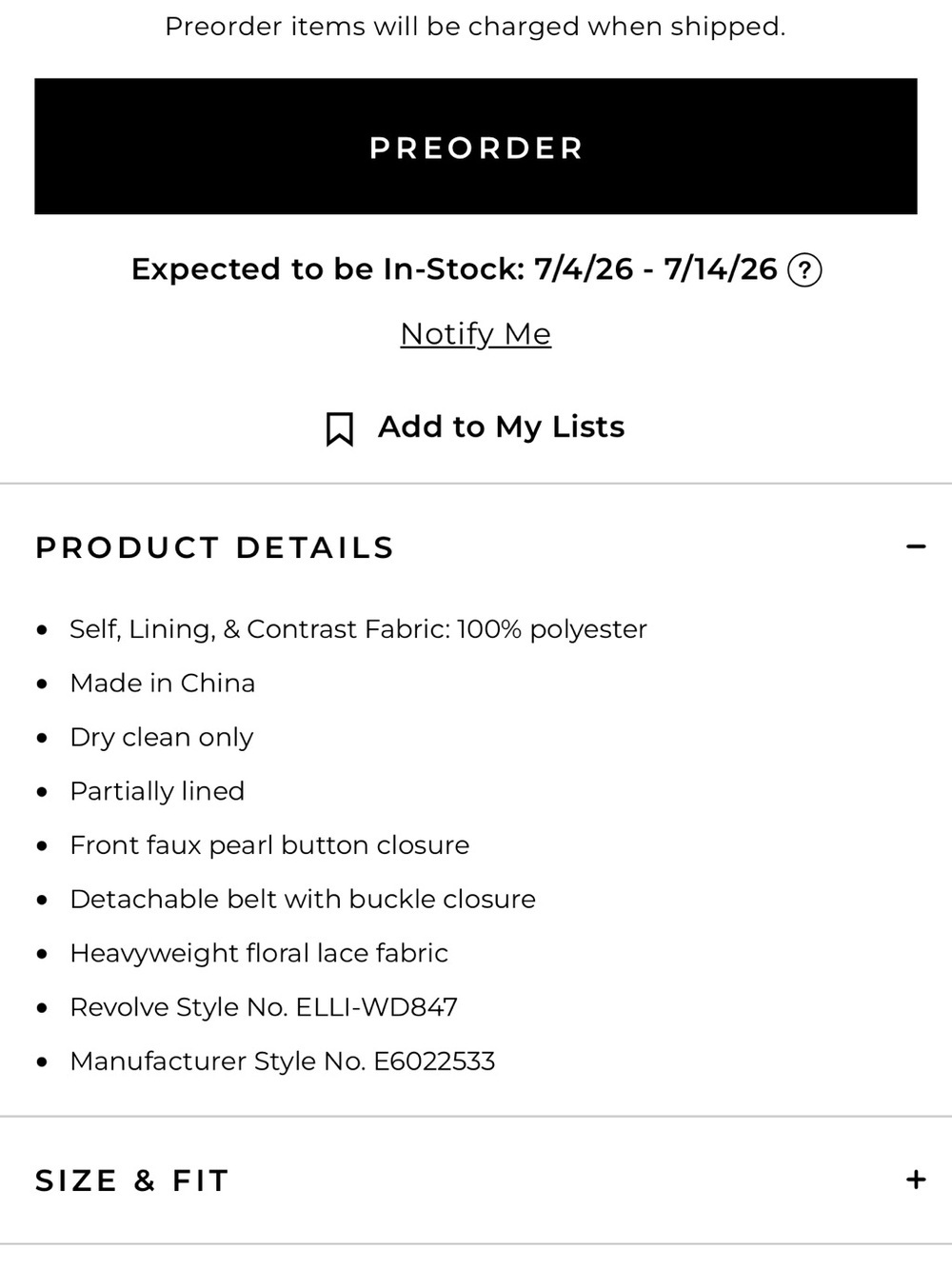Open the question mark help icon for in-stock dates
Screen dimensions: 952x1269
804,270
